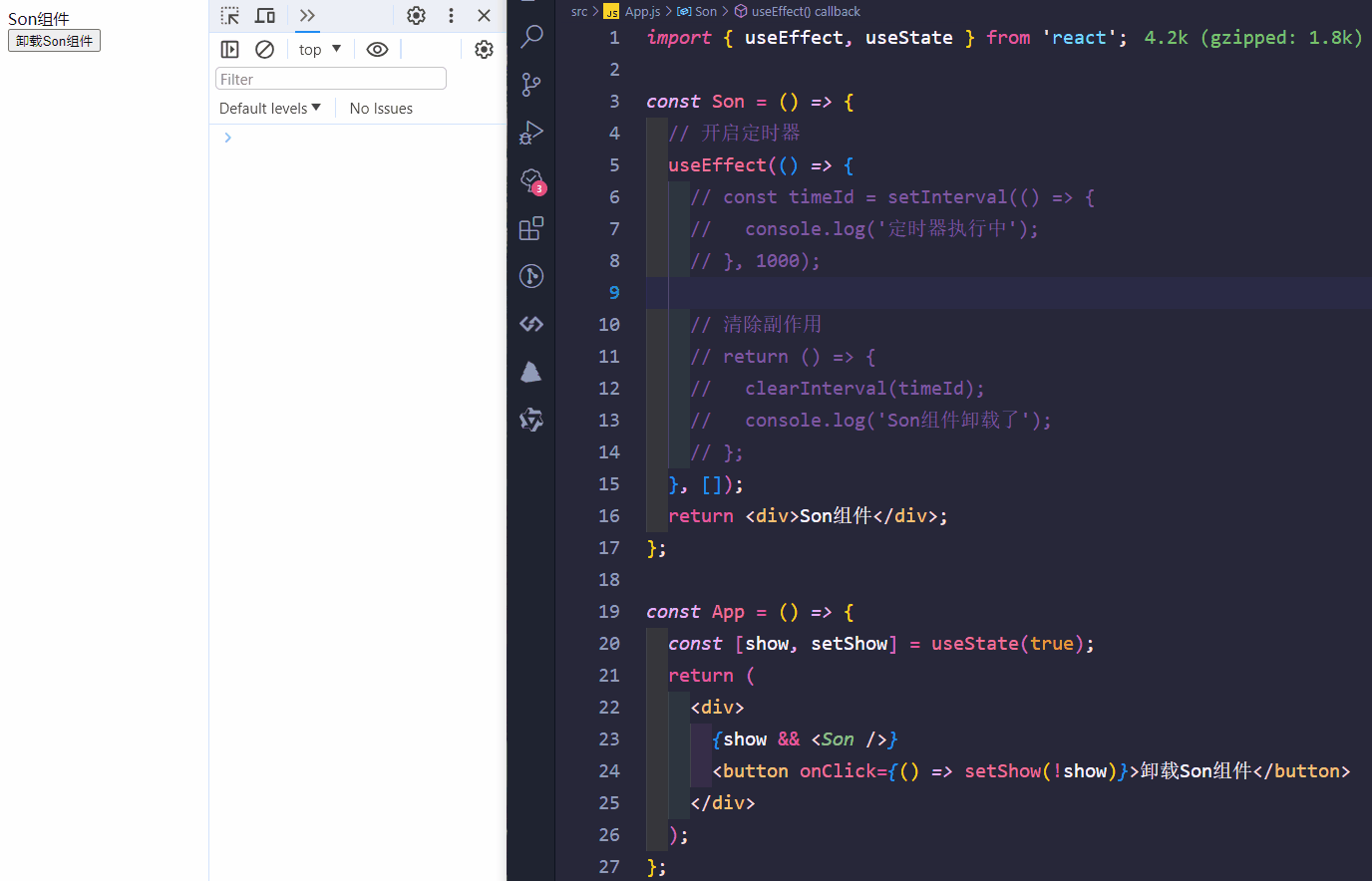The height and width of the screenshot is (881, 1372).
Task: Click the comment 开启定时器 on line 4
Action: coord(751,134)
